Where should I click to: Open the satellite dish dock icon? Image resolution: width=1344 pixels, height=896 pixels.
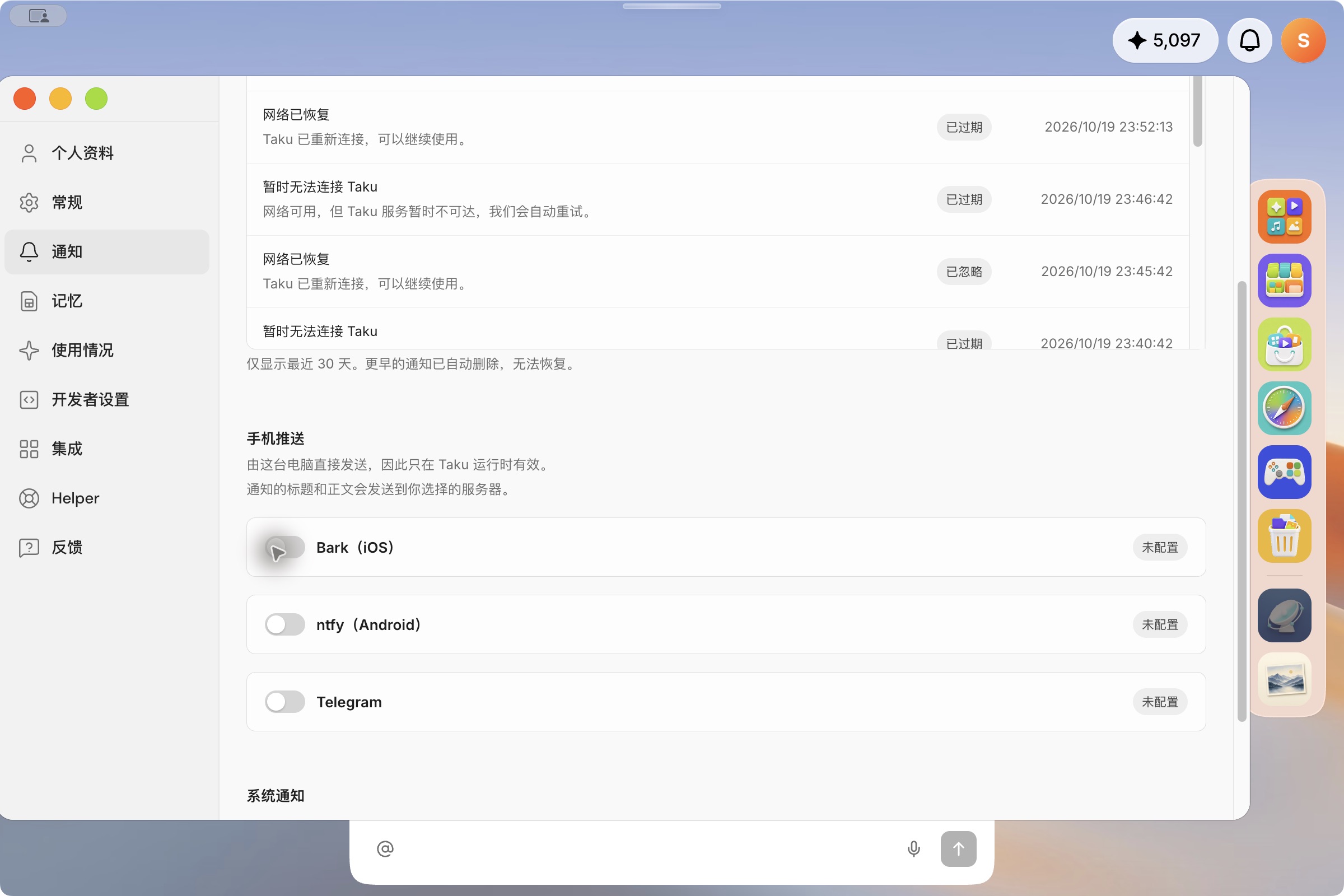(1284, 615)
